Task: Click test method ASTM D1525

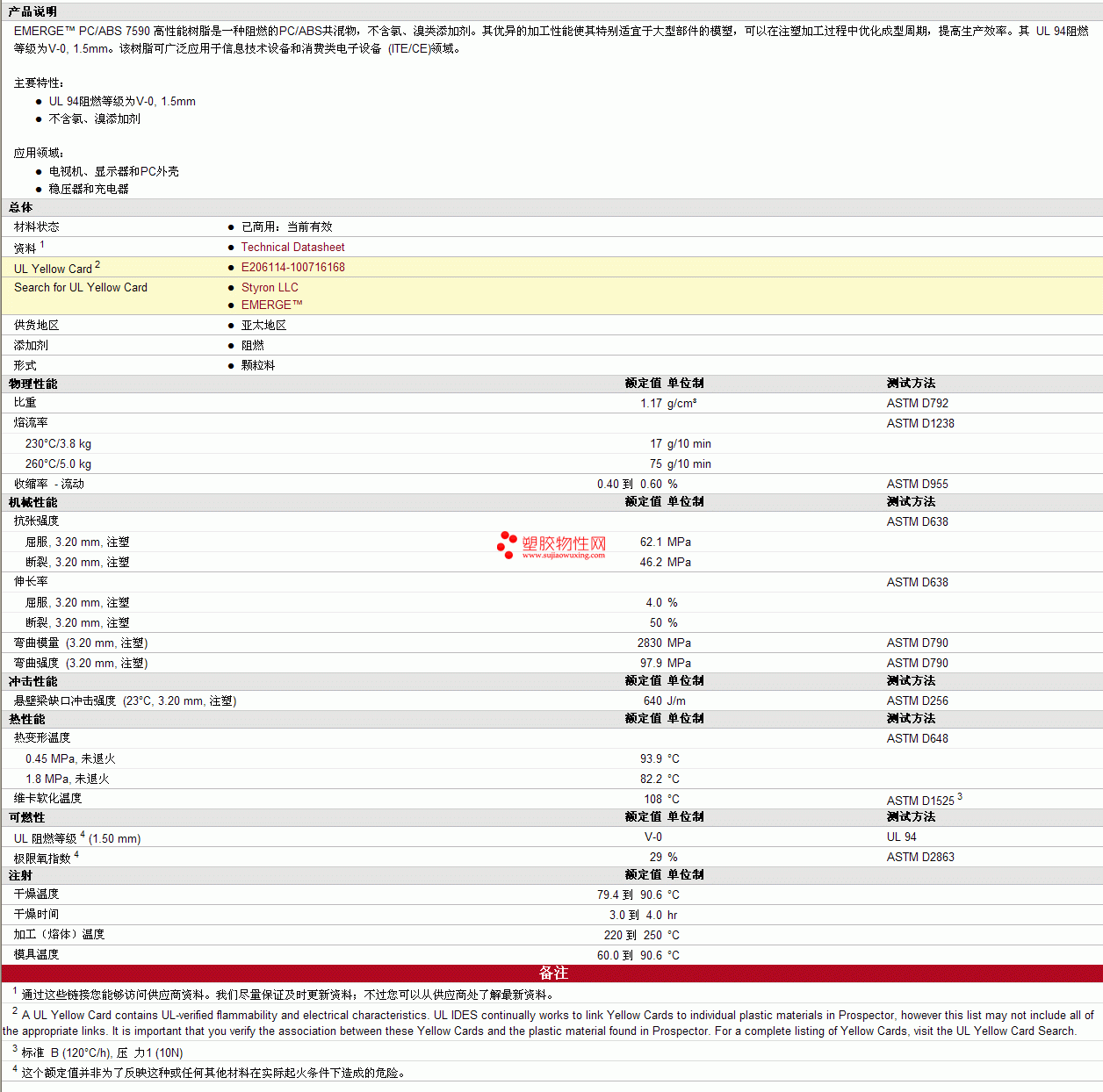Action: coord(920,801)
